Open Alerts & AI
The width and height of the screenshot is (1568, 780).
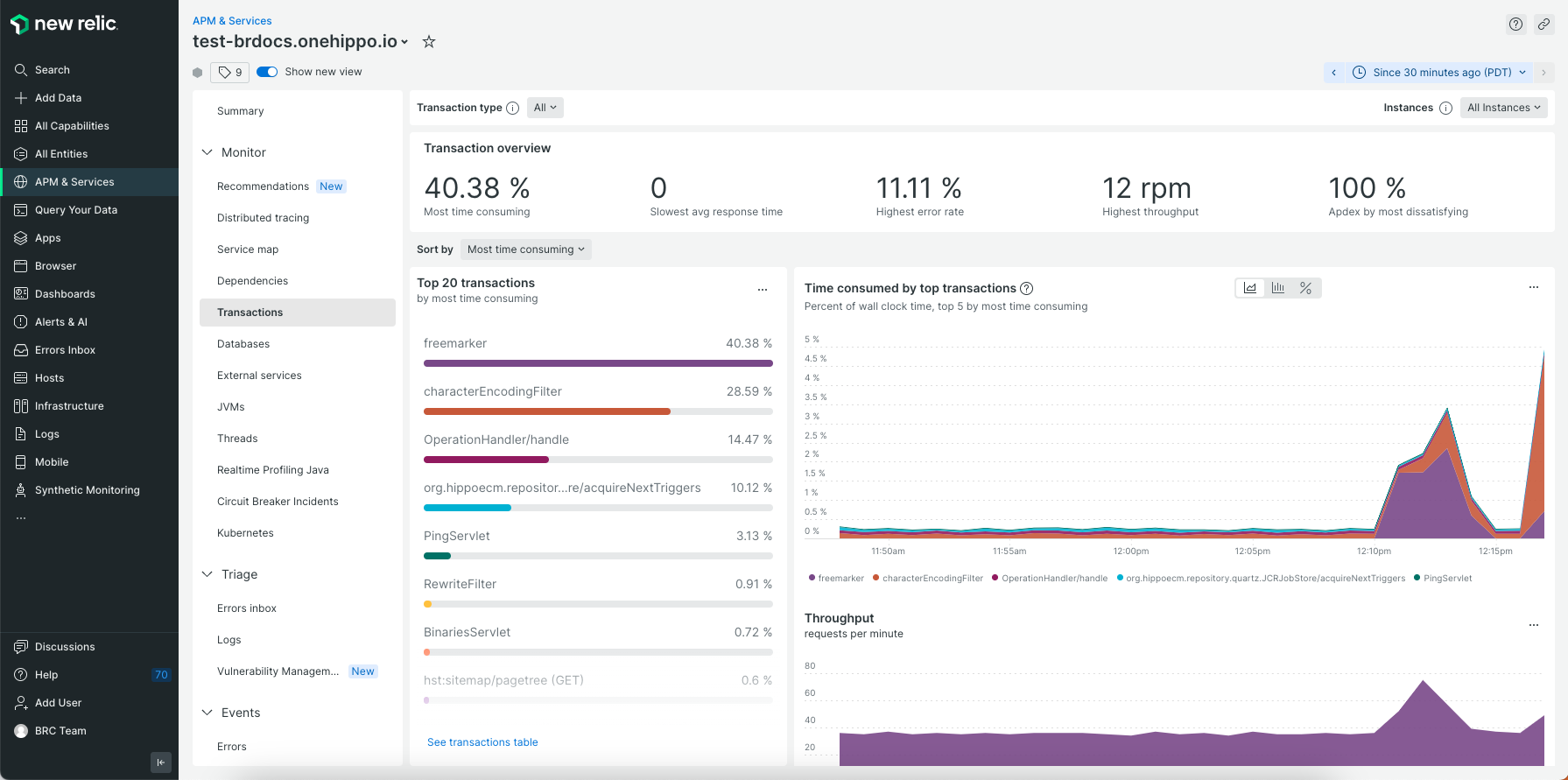(89, 322)
